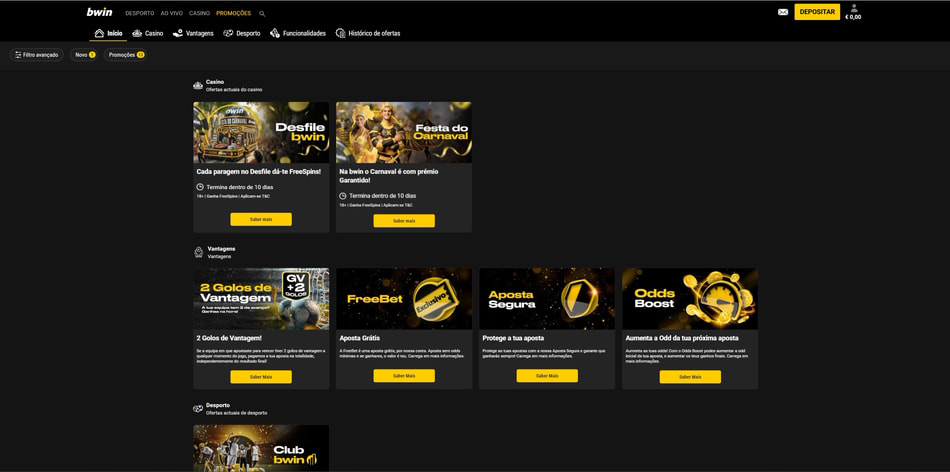Click 'Aumenta a Odd da tua próxima aposta' title
950x472 pixels.
(681, 338)
